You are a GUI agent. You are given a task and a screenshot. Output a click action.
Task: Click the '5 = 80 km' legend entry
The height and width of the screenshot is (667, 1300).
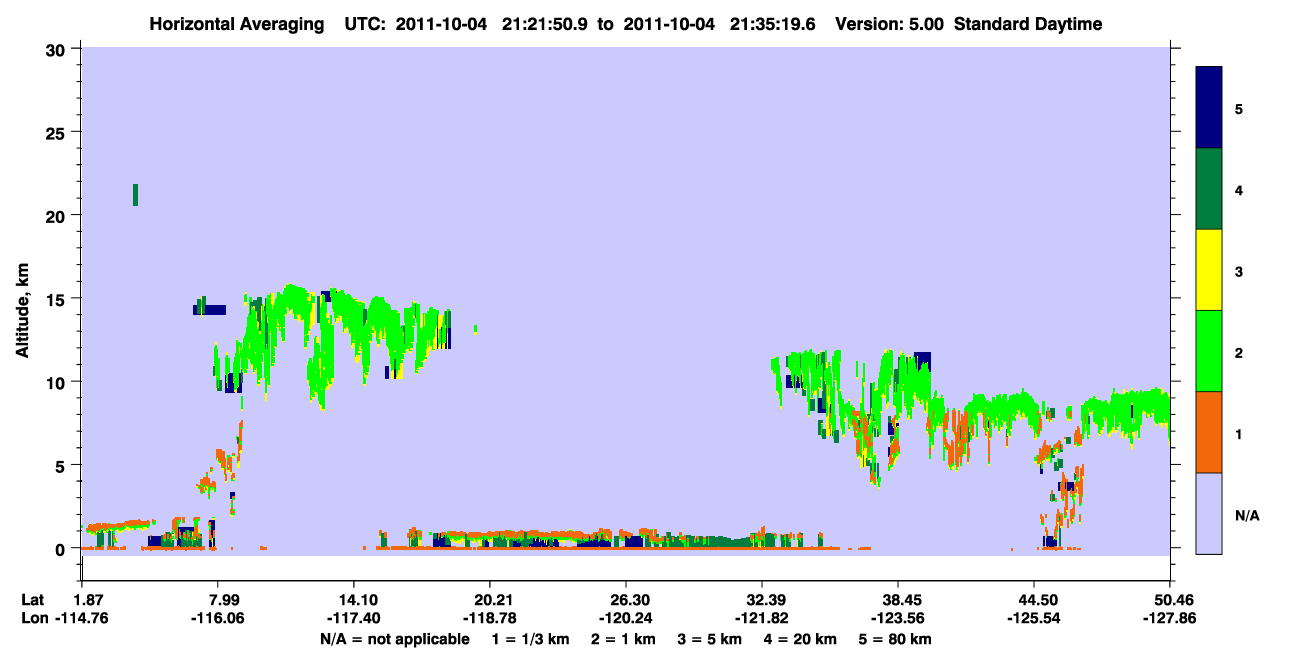click(x=895, y=639)
